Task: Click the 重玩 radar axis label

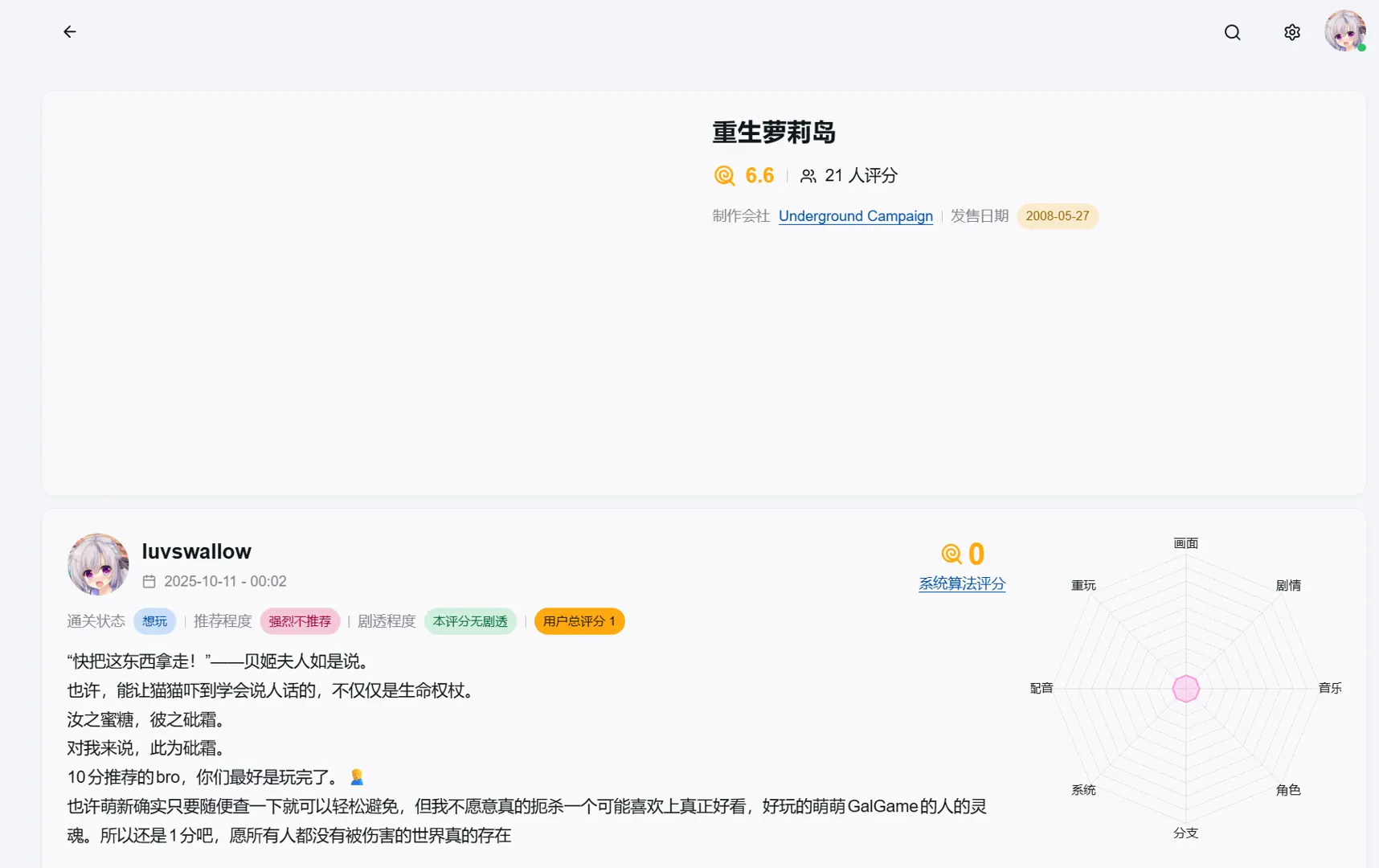Action: [1083, 585]
